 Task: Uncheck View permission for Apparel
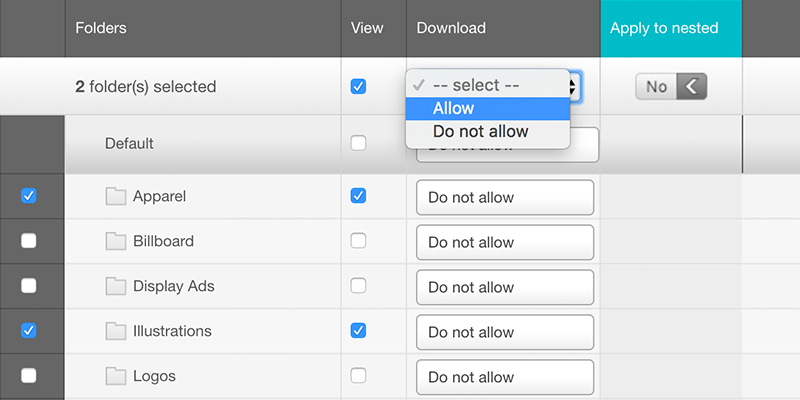[x=358, y=195]
